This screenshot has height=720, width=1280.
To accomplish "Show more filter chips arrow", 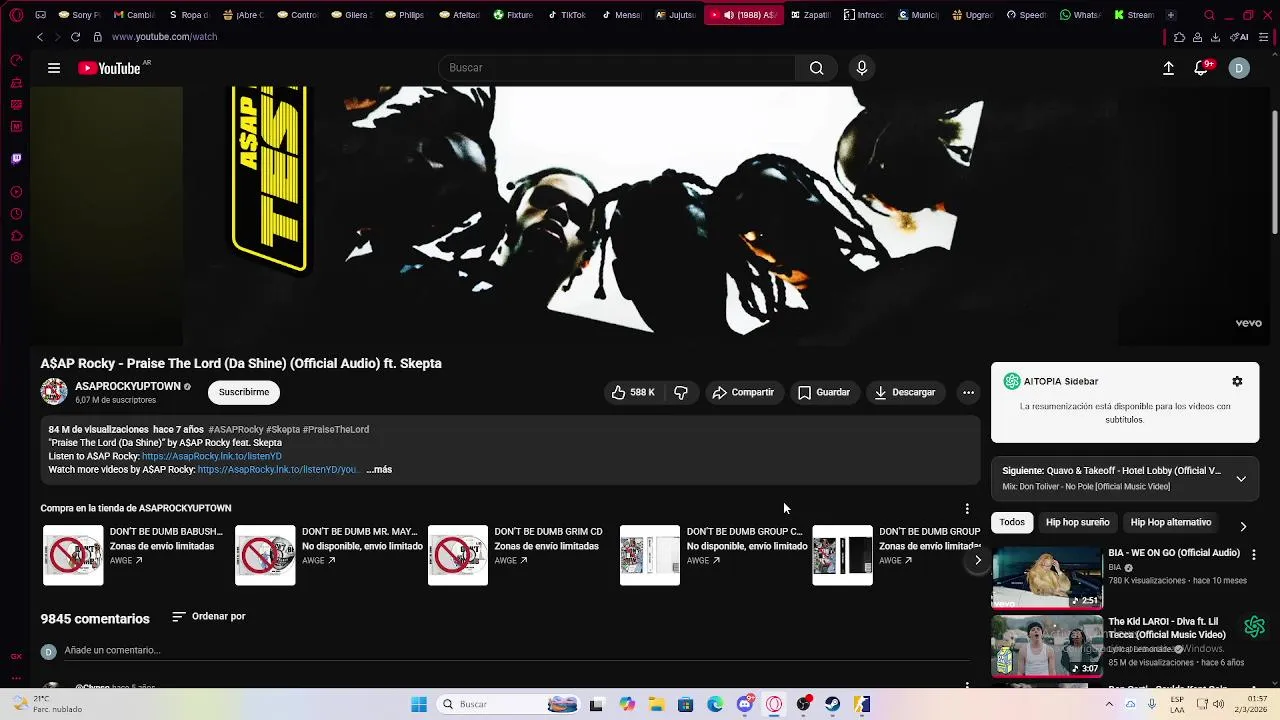I will click(x=1243, y=526).
